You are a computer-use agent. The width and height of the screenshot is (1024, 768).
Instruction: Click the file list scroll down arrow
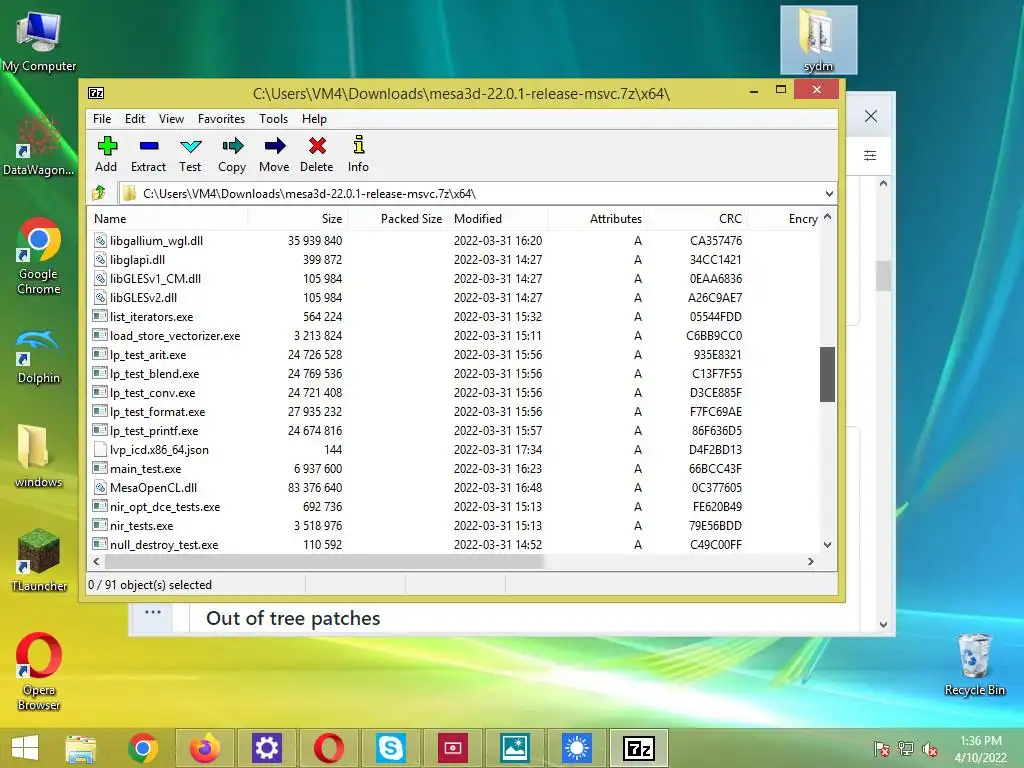click(827, 545)
